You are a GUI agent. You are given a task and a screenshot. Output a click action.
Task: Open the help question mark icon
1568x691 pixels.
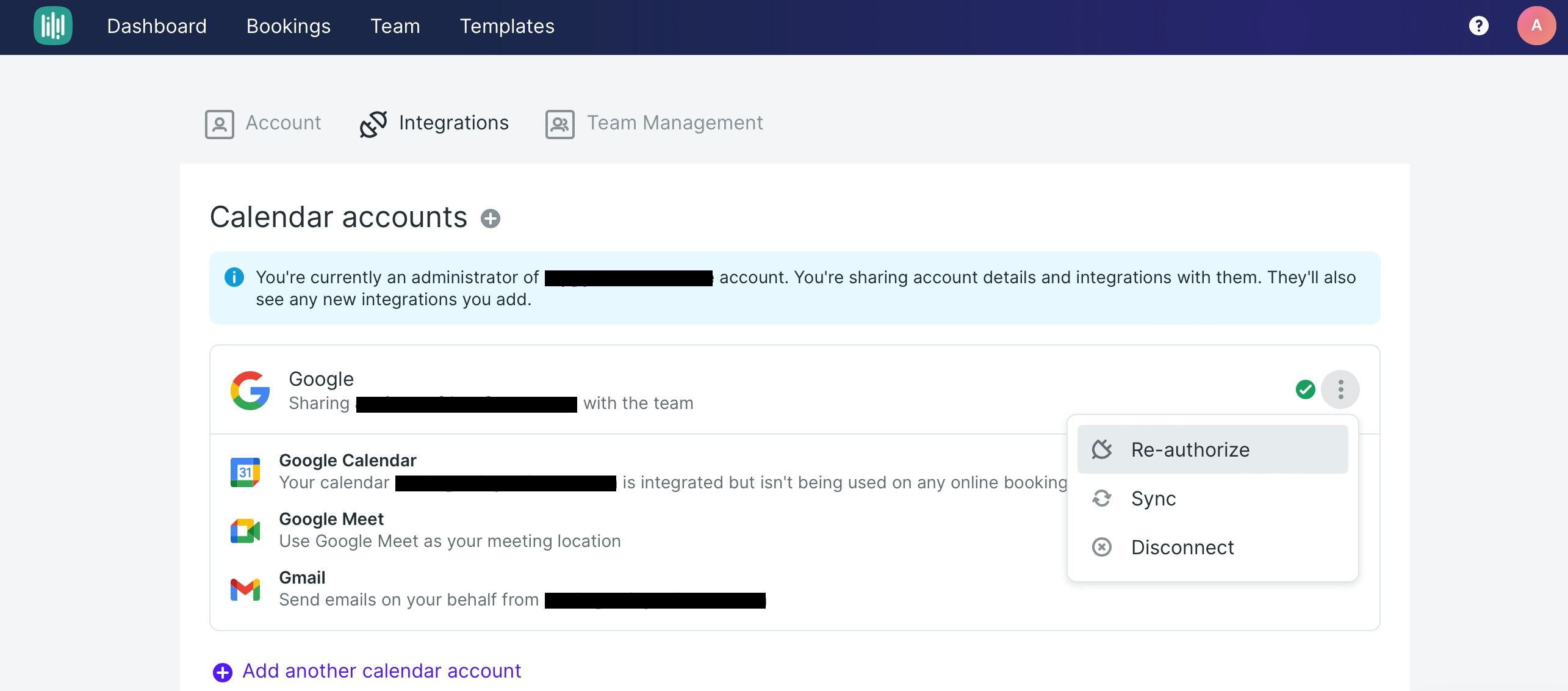1478,26
